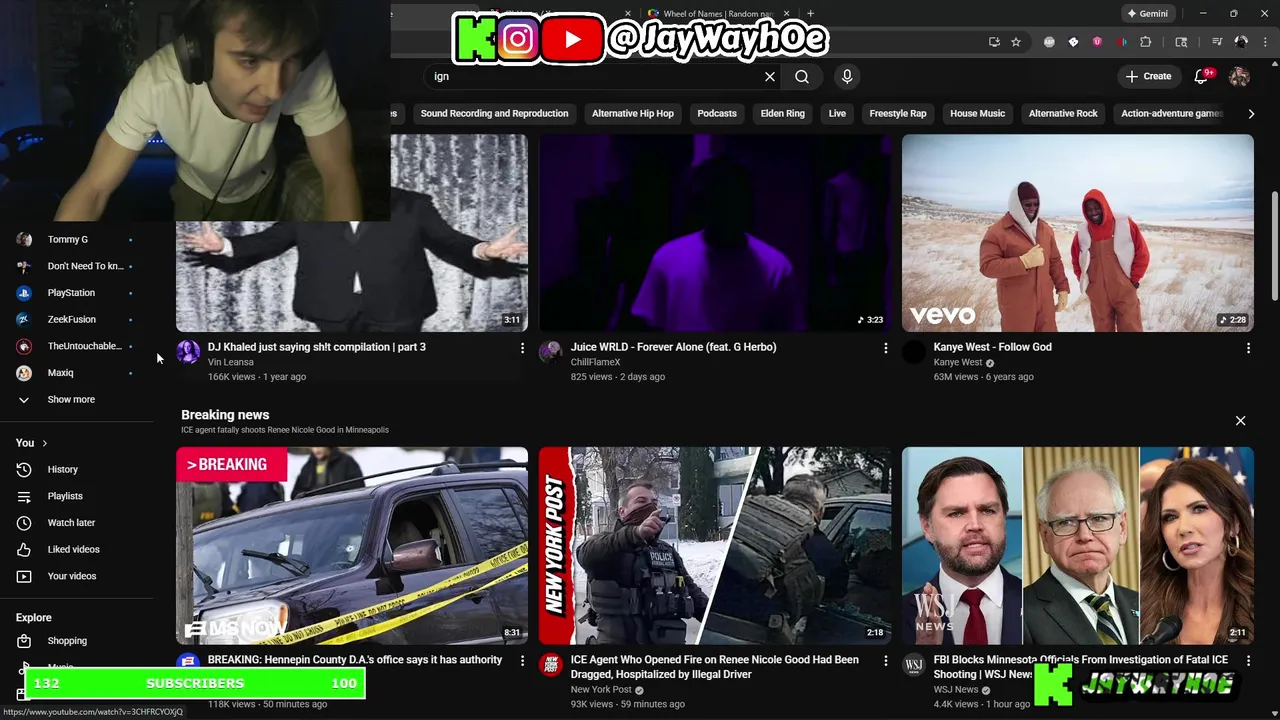Play MS NOW Breaking news thumbnail

[352, 546]
